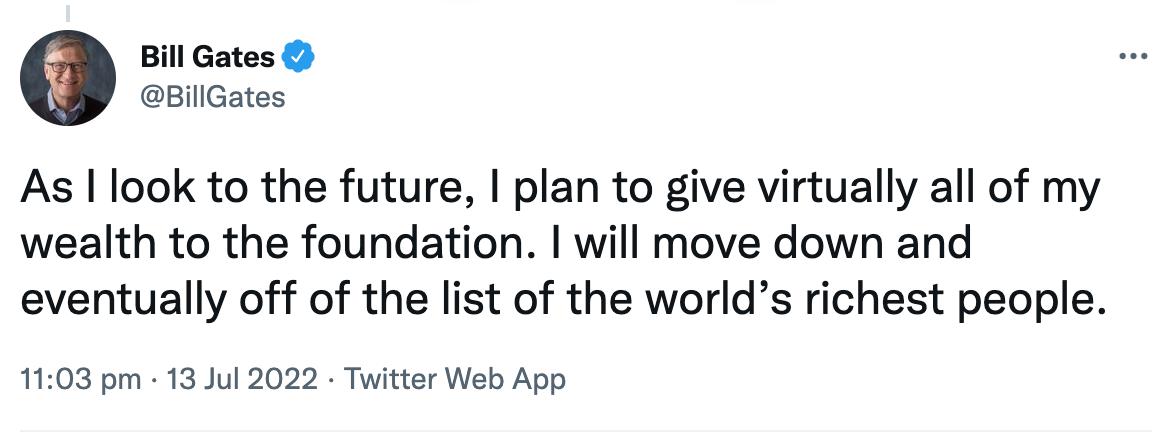Open the Bill Gates display name link
Viewport: 1172px width, 448px height.
tap(207, 58)
